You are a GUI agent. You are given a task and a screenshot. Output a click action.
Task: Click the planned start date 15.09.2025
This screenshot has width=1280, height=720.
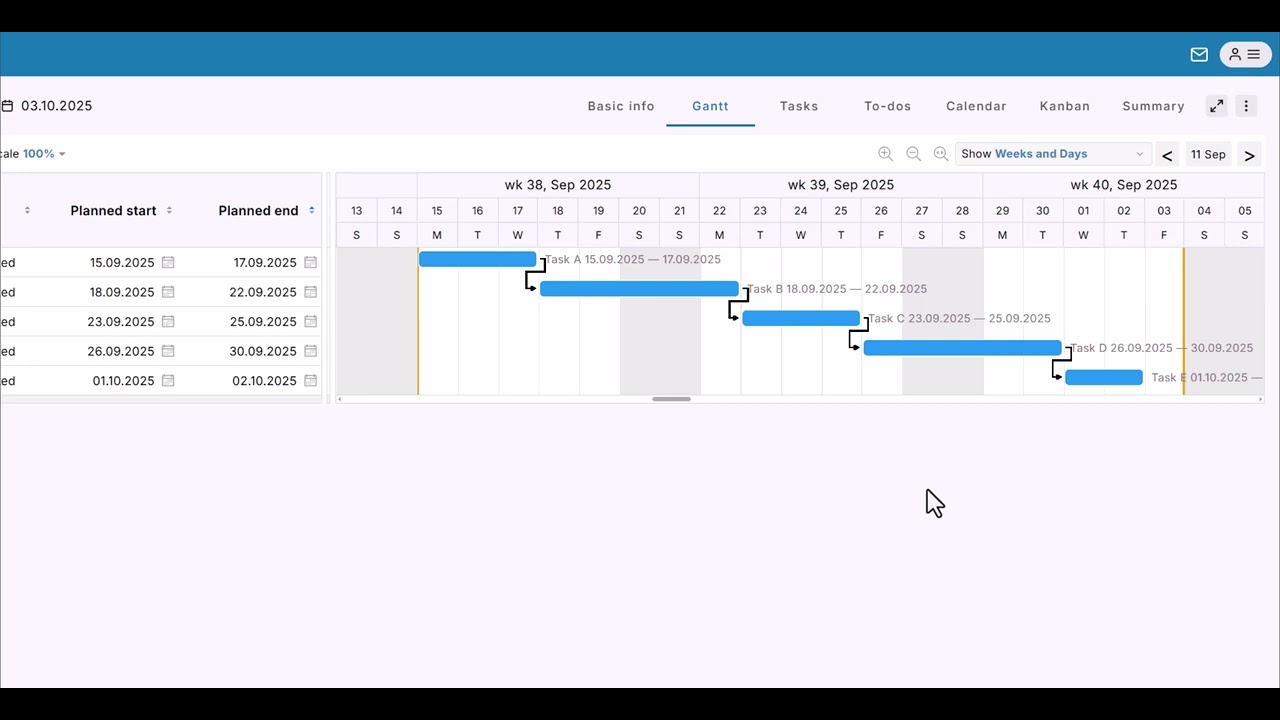click(x=122, y=263)
